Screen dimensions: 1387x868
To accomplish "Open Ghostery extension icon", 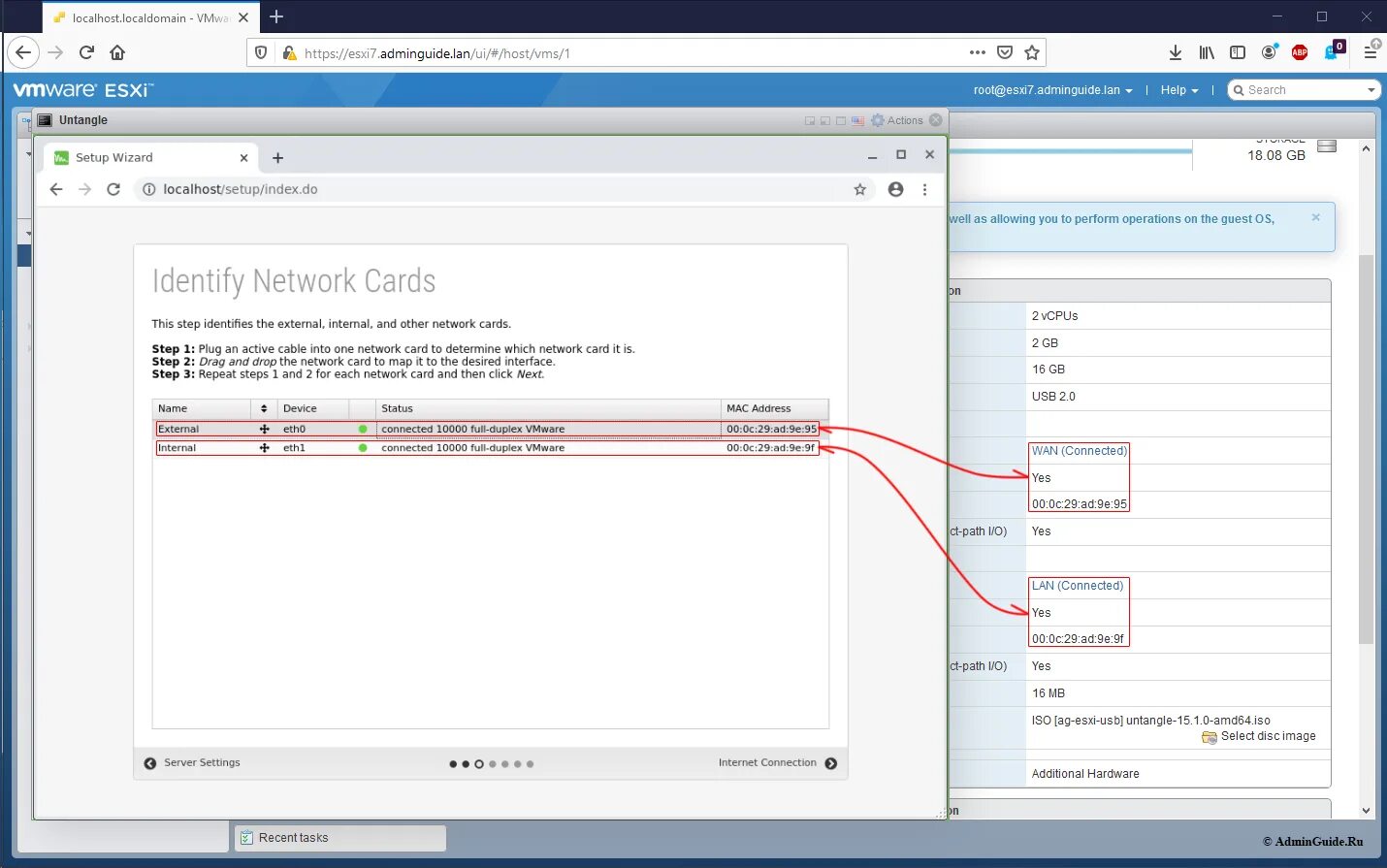I will (x=1333, y=51).
